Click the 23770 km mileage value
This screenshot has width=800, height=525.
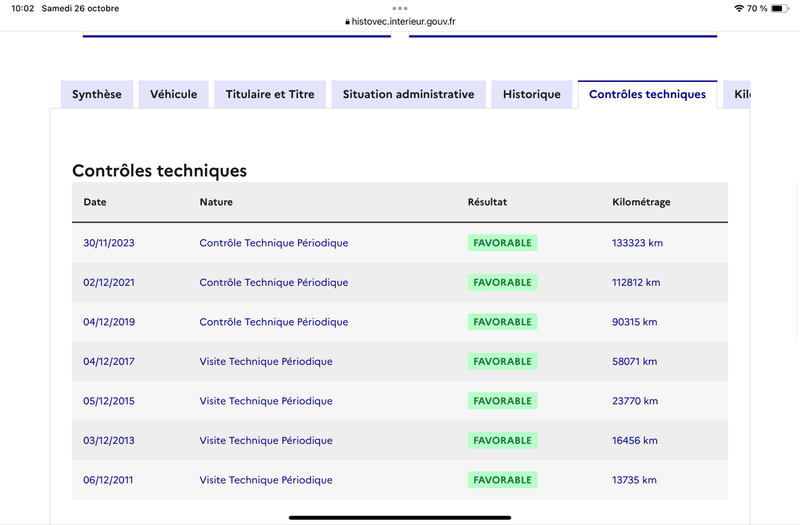pyautogui.click(x=635, y=401)
